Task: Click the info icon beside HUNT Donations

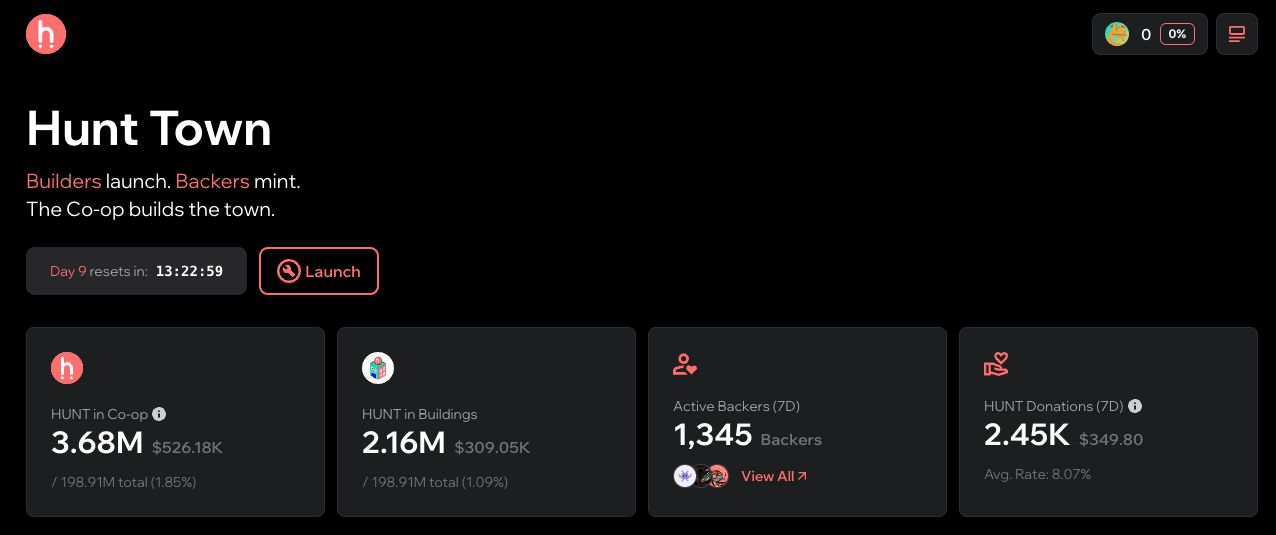Action: [x=1135, y=406]
